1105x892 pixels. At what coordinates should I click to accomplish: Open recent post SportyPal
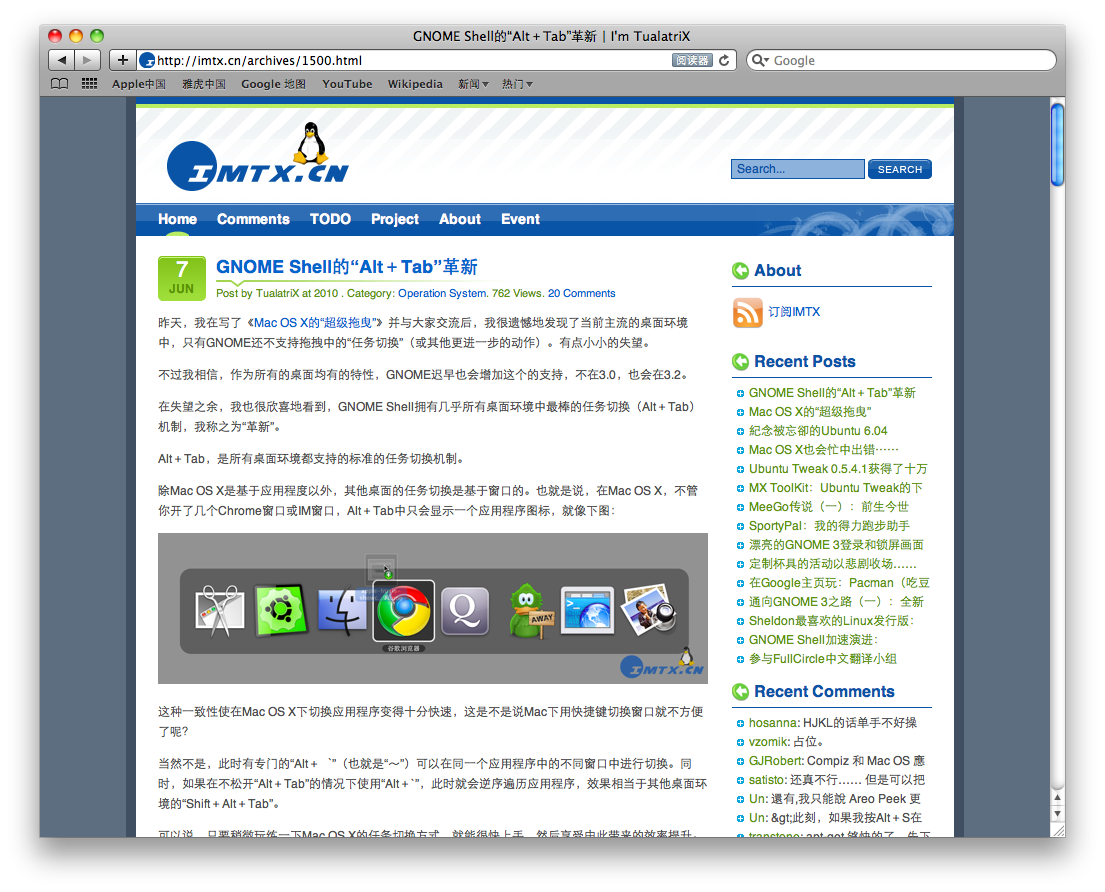tap(829, 526)
